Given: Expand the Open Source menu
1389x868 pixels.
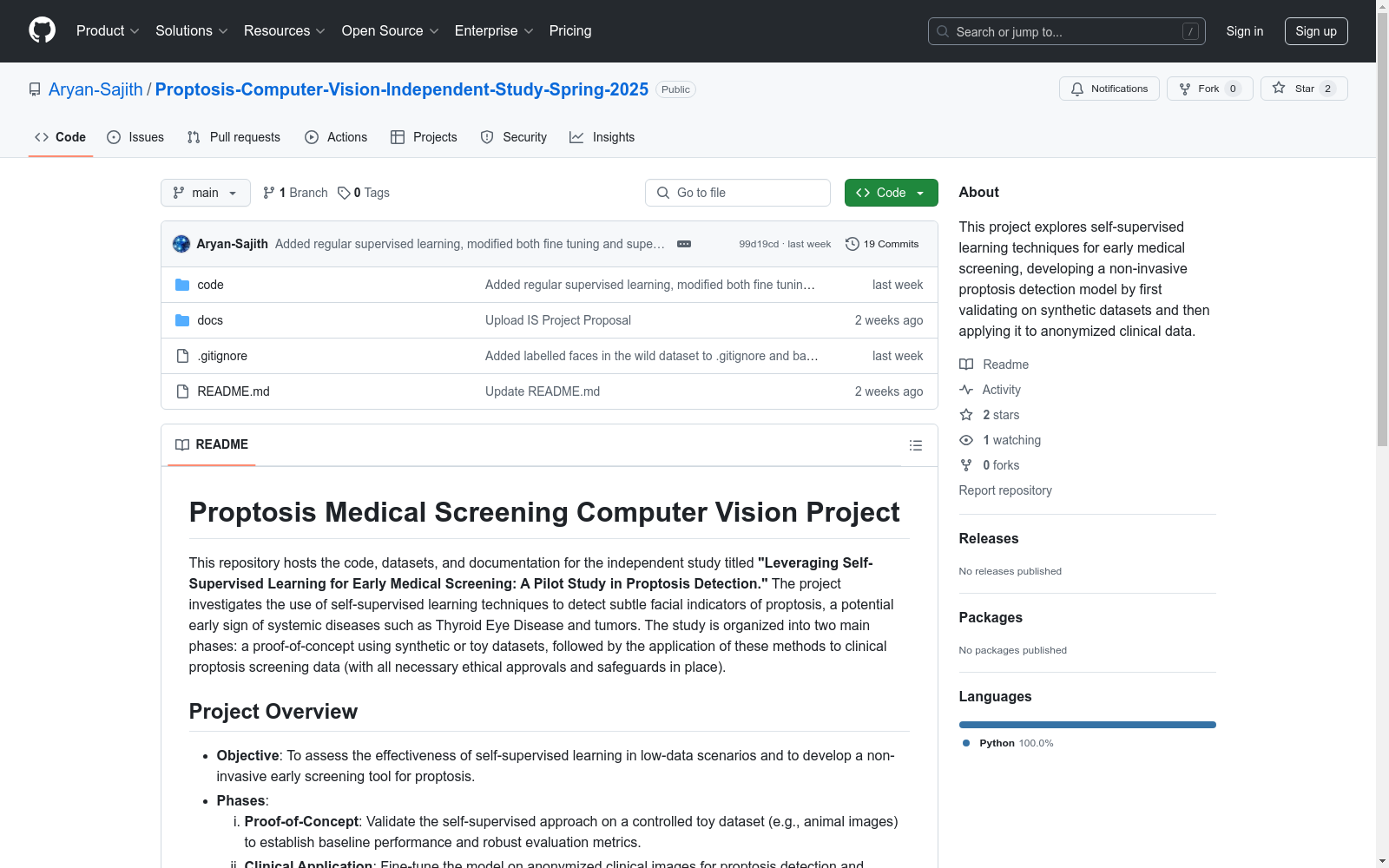Looking at the screenshot, I should 390,31.
